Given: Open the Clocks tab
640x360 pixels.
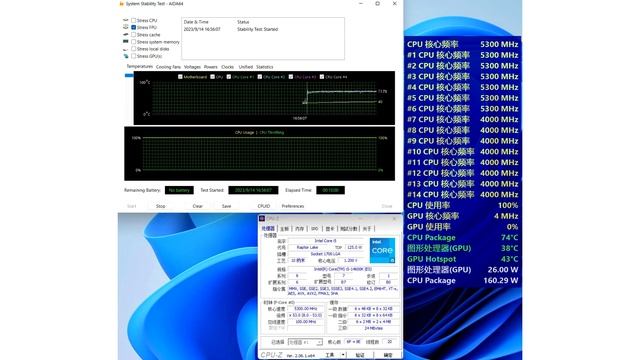Looking at the screenshot, I should pyautogui.click(x=227, y=67).
